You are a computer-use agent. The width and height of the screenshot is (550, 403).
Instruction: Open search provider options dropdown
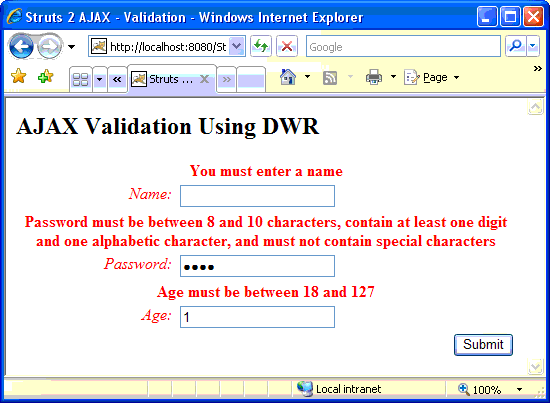tap(533, 46)
